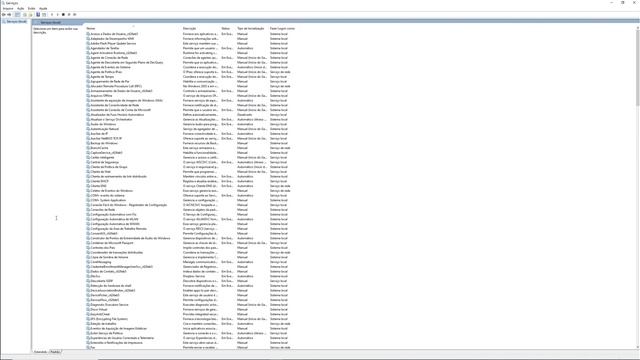Toggle the Show/Hide Console Tree toolbar icon
Viewport: 640px width, 360px height.
17,14
